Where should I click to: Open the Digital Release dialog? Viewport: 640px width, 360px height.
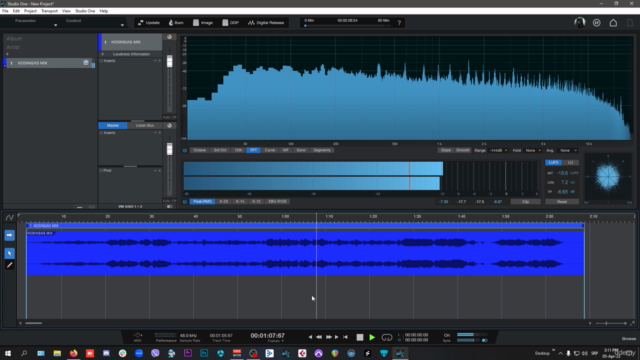(x=266, y=23)
